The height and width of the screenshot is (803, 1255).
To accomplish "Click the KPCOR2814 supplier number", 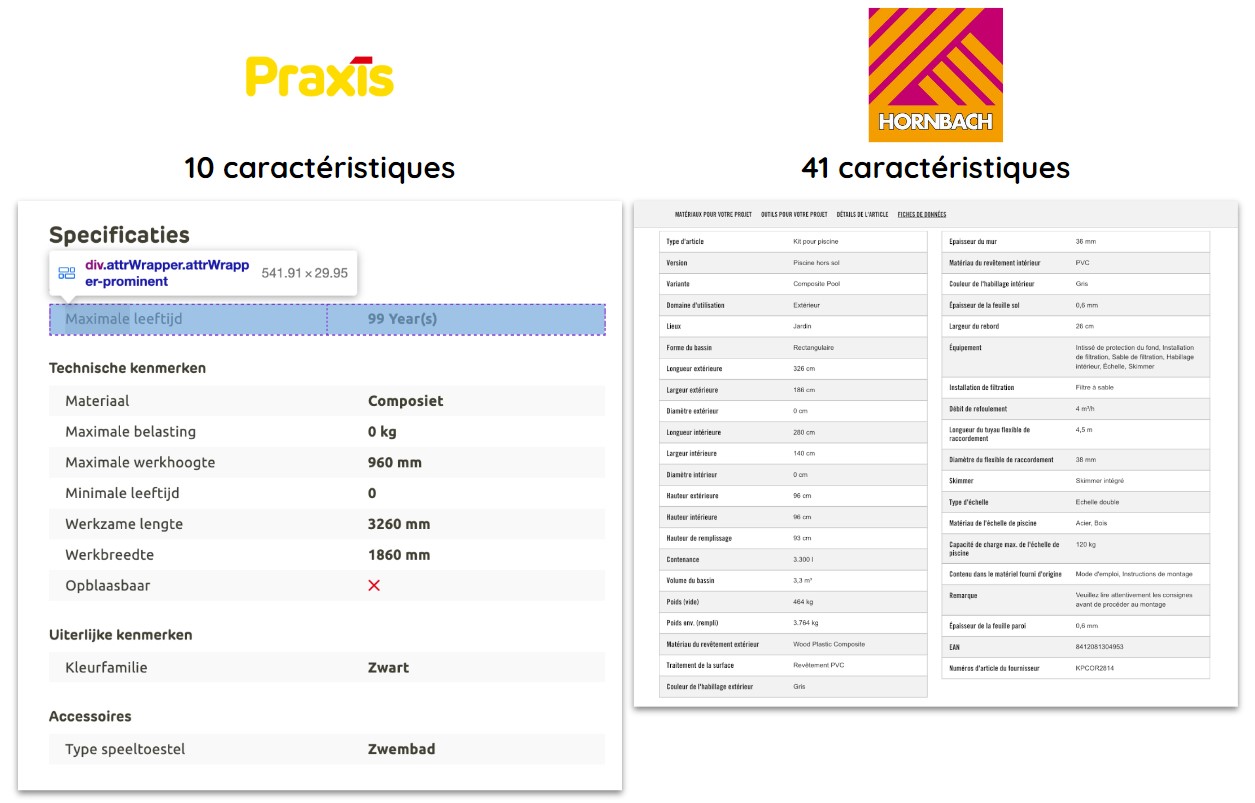I will click(x=1094, y=668).
